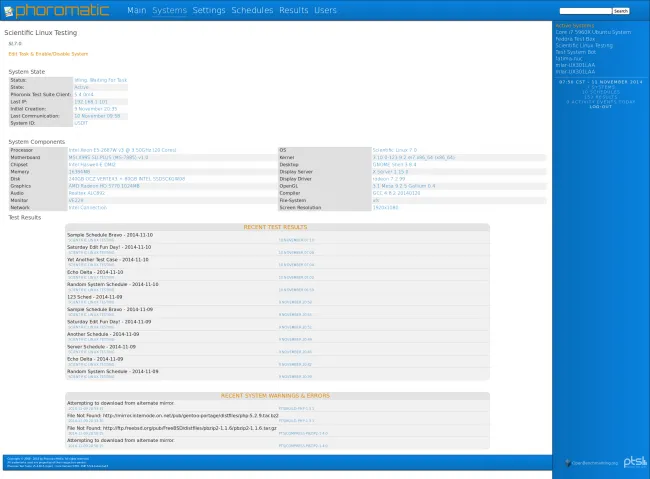This screenshot has height=479, width=650.
Task: Open the Users menu
Action: coord(325,10)
